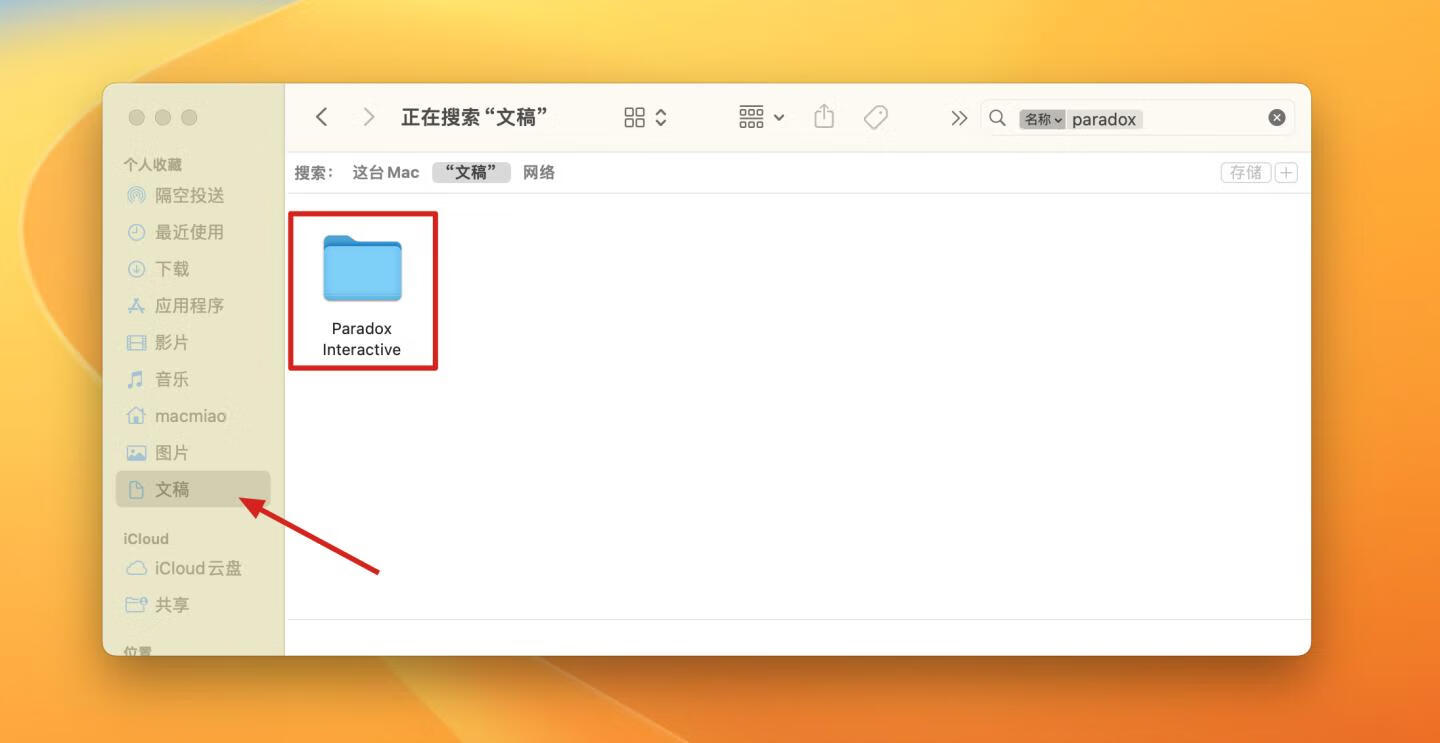Click the iCloud section header
This screenshot has height=743, width=1440.
[146, 538]
